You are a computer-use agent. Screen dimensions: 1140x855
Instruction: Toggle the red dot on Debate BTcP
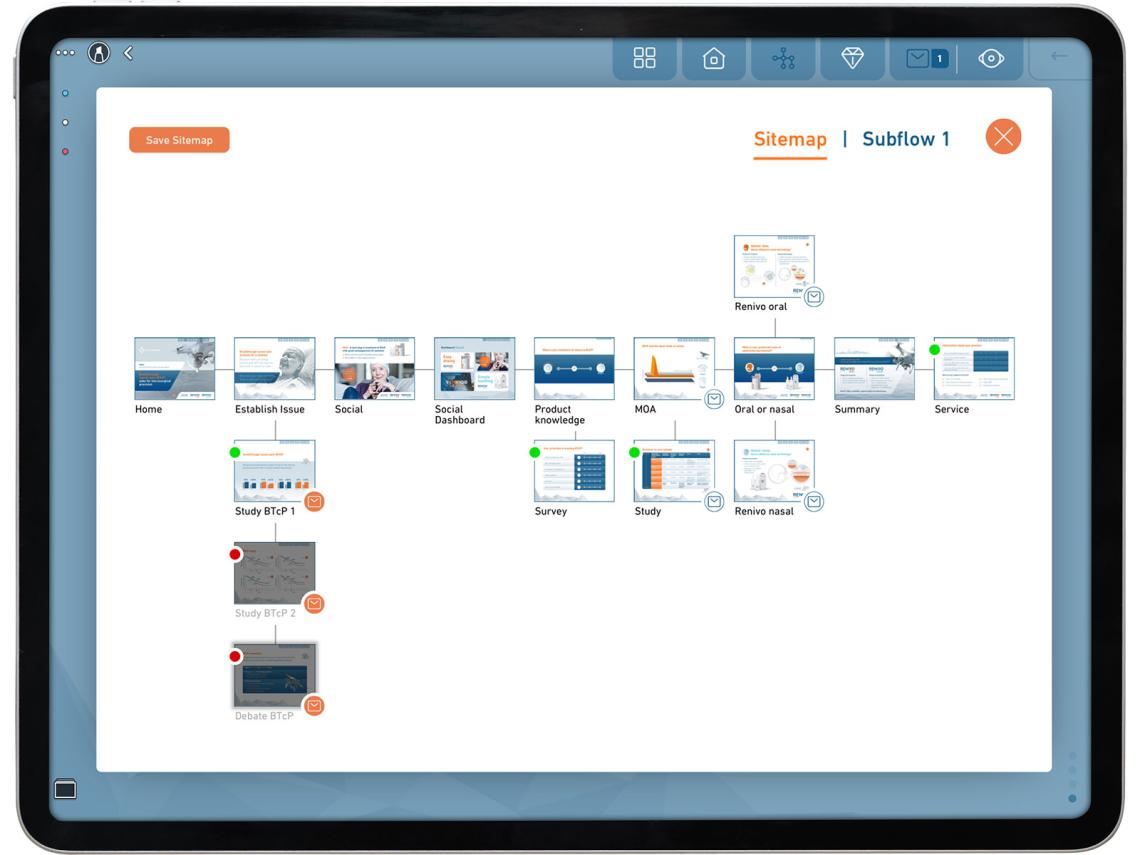(235, 655)
